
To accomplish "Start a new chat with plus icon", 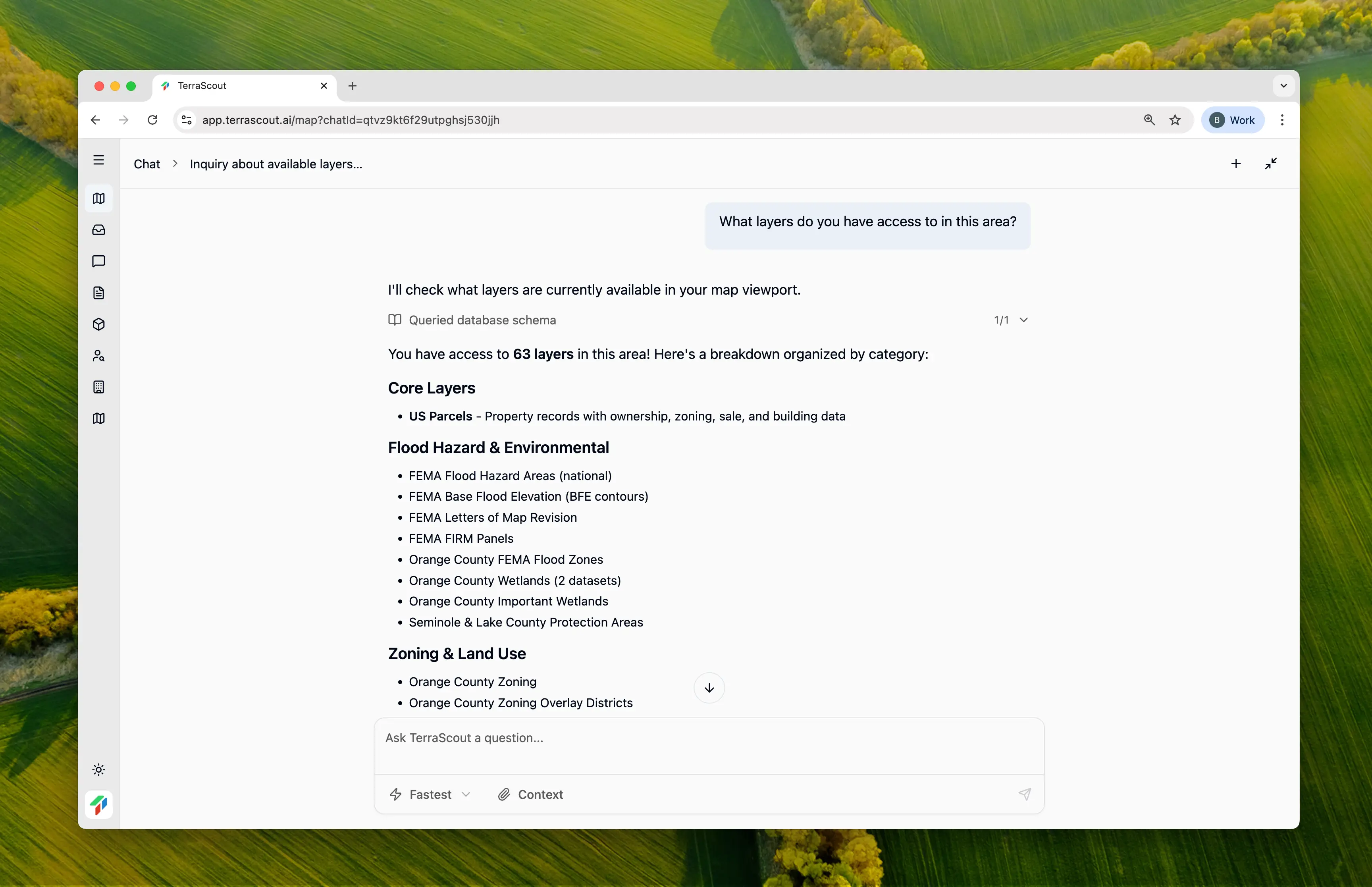I will 1235,164.
